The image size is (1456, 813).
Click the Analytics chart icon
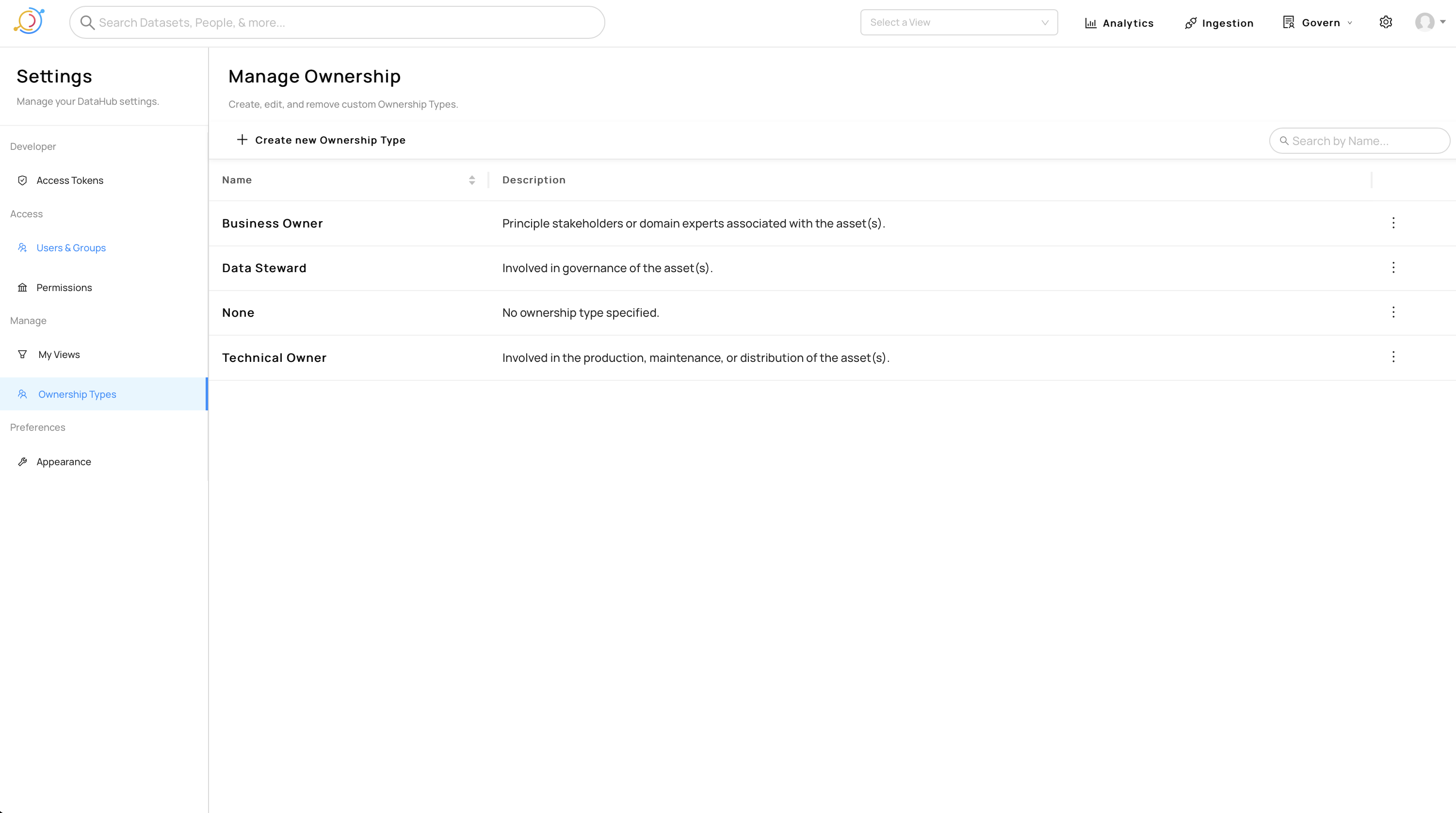[1090, 23]
